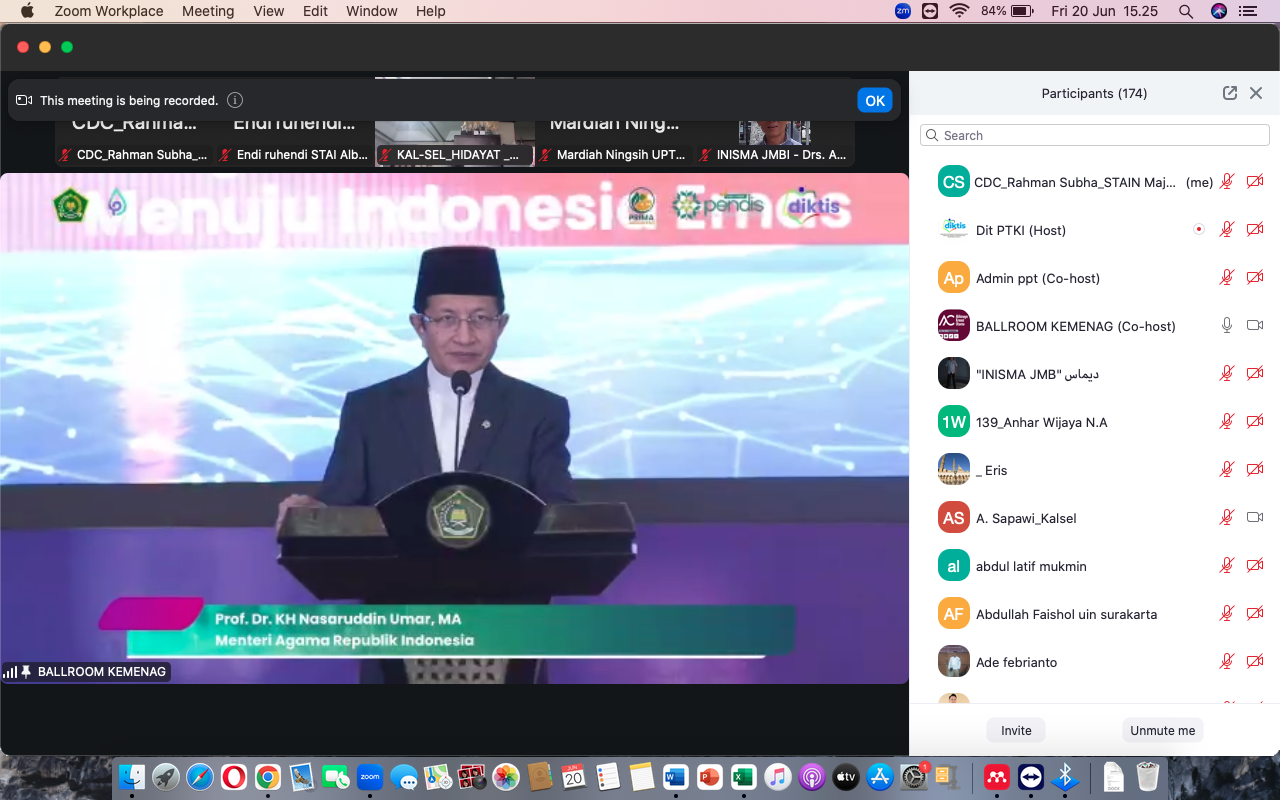The image size is (1280, 800).
Task: Click camera-off icon of Abdullah Faishol
Action: click(1255, 614)
